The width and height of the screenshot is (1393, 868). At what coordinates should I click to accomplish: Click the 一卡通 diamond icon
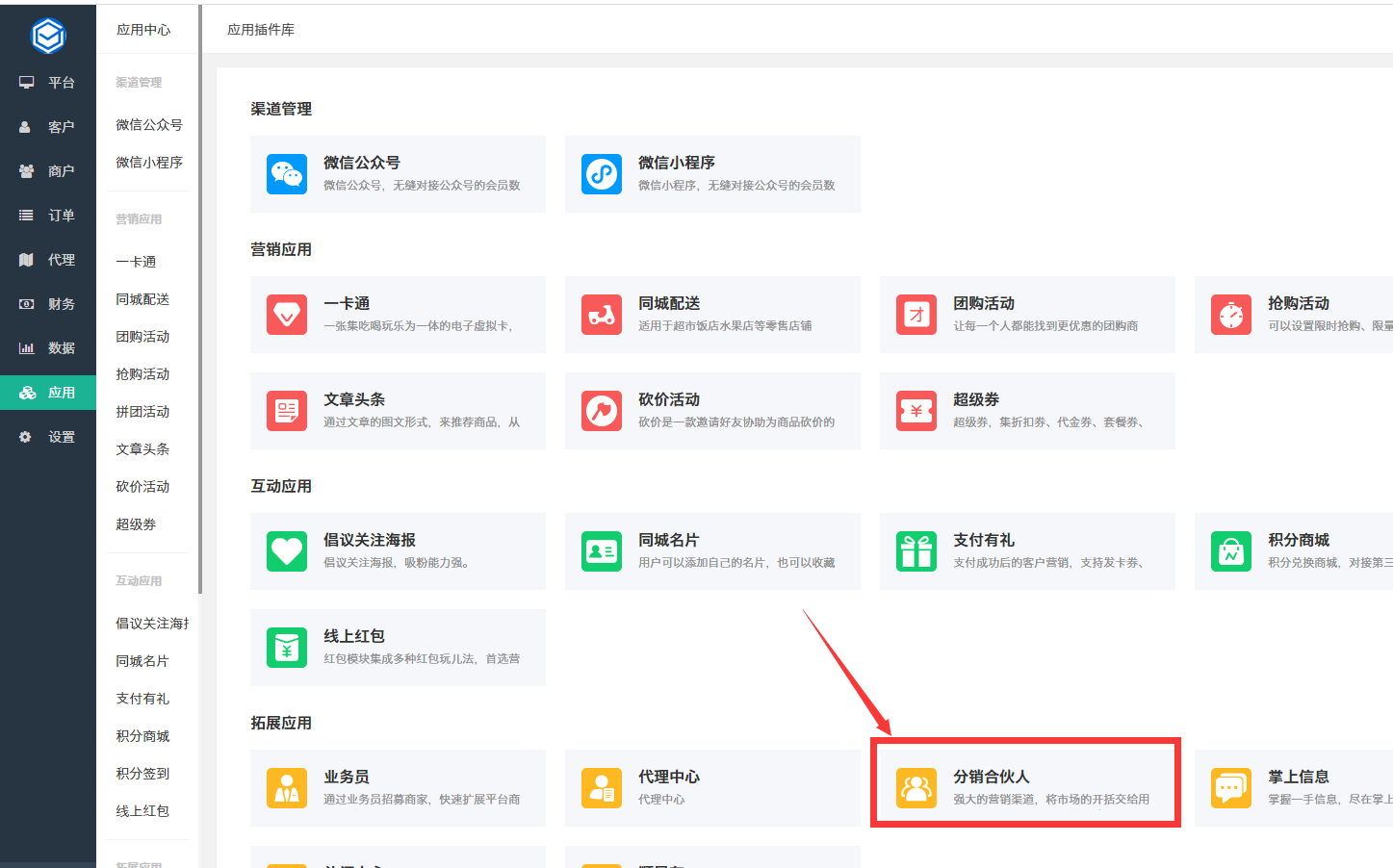[x=287, y=315]
